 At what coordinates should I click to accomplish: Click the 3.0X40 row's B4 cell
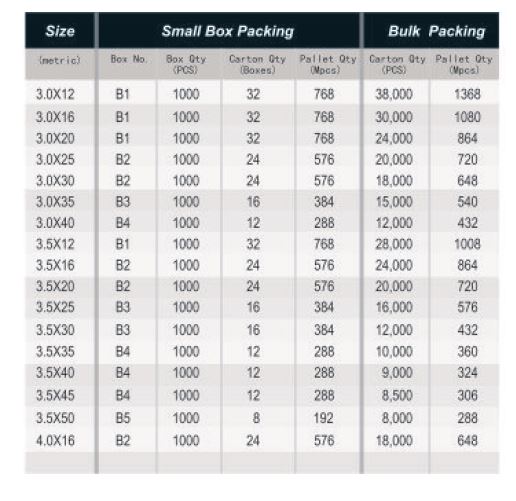point(123,223)
